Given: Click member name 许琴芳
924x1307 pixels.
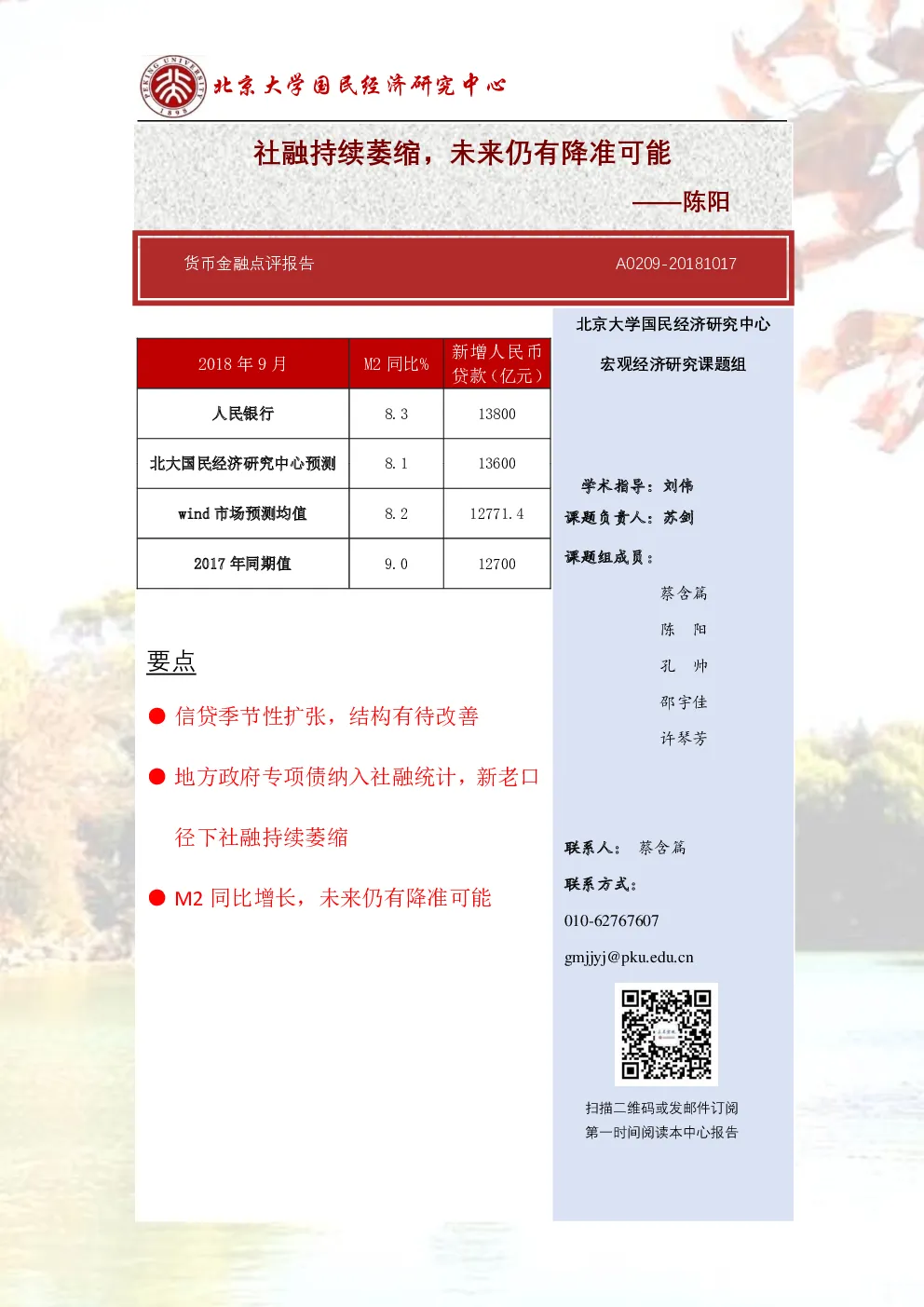Looking at the screenshot, I should 684,739.
